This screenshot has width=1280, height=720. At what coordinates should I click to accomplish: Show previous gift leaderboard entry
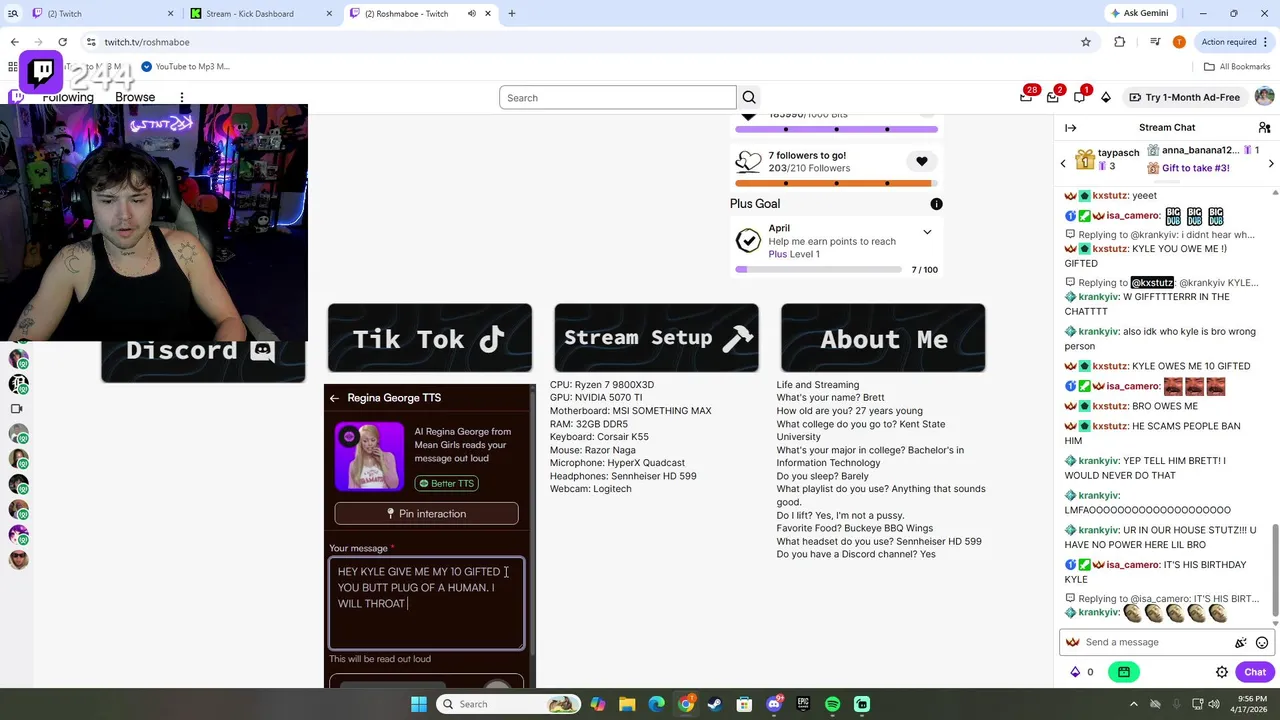tap(1063, 163)
